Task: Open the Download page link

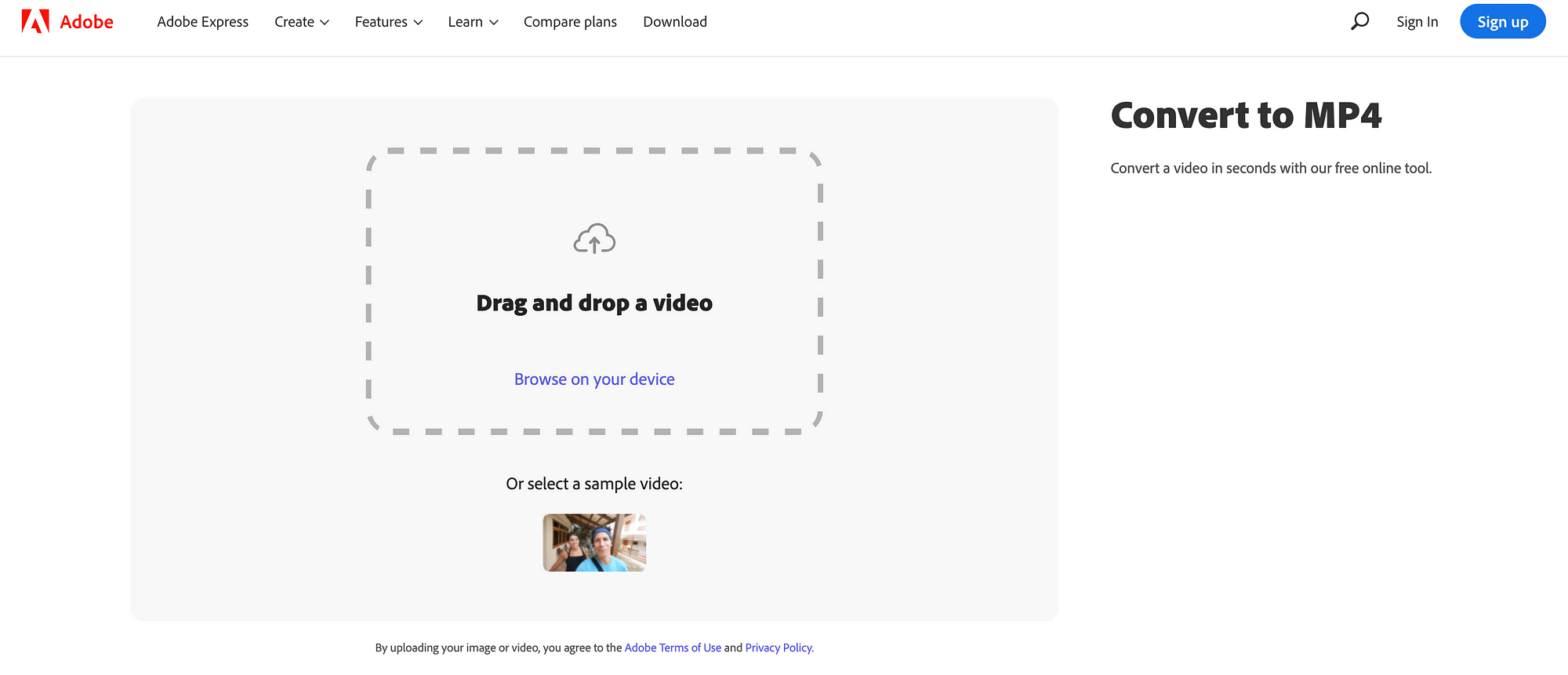Action: (x=675, y=22)
